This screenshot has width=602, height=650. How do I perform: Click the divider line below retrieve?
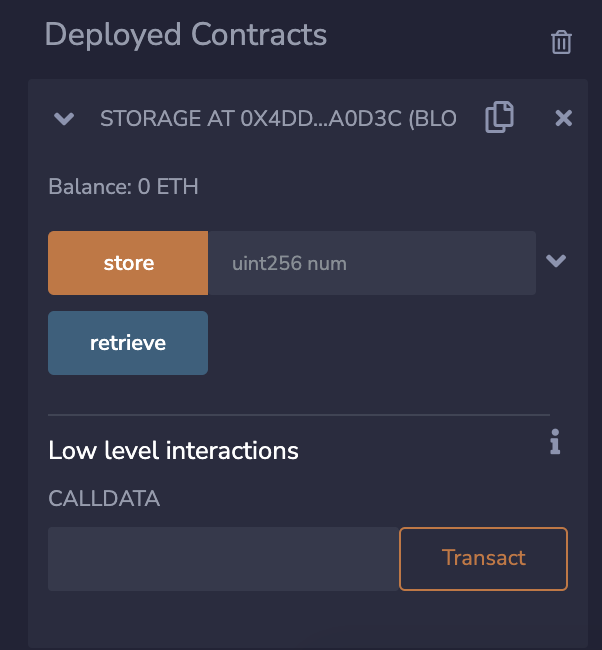click(x=299, y=414)
